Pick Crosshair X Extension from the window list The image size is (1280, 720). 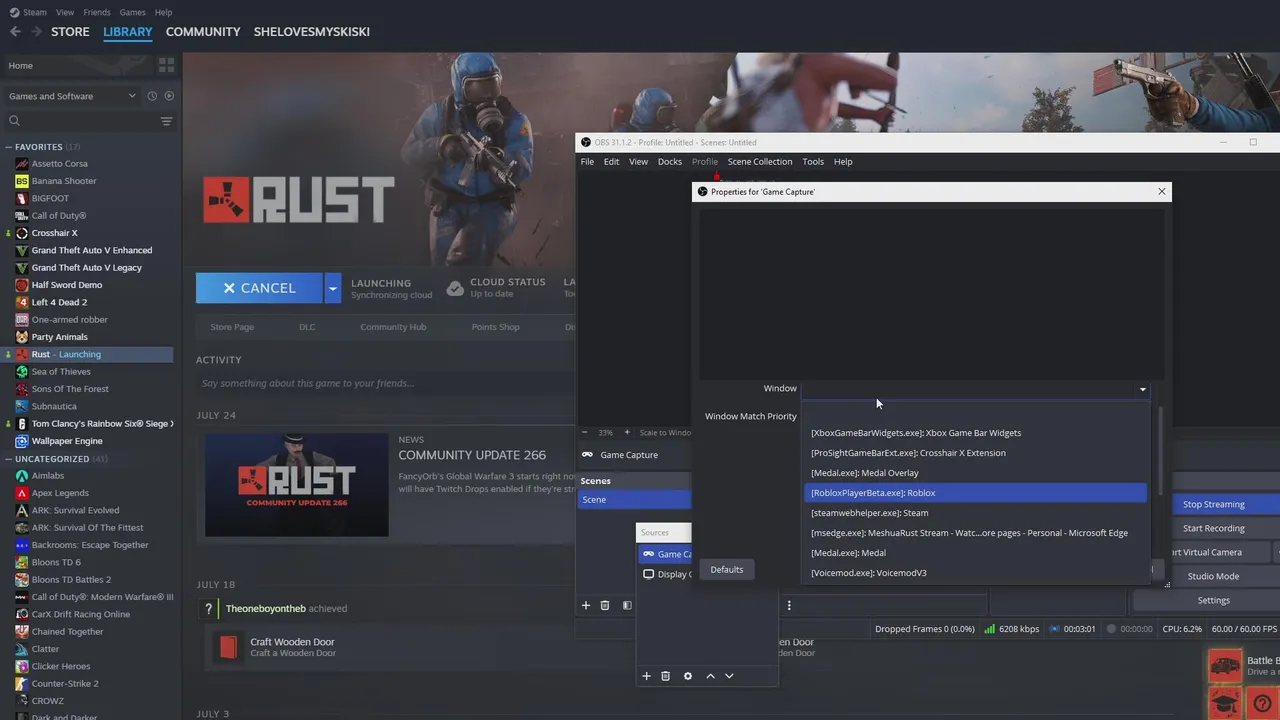(975, 453)
